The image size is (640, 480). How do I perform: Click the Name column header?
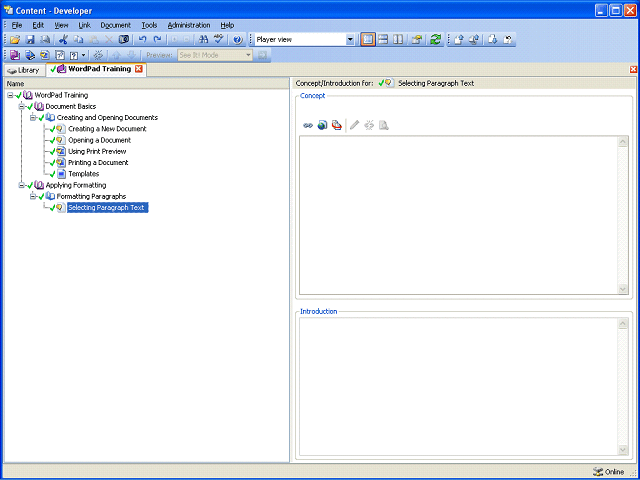click(x=147, y=84)
